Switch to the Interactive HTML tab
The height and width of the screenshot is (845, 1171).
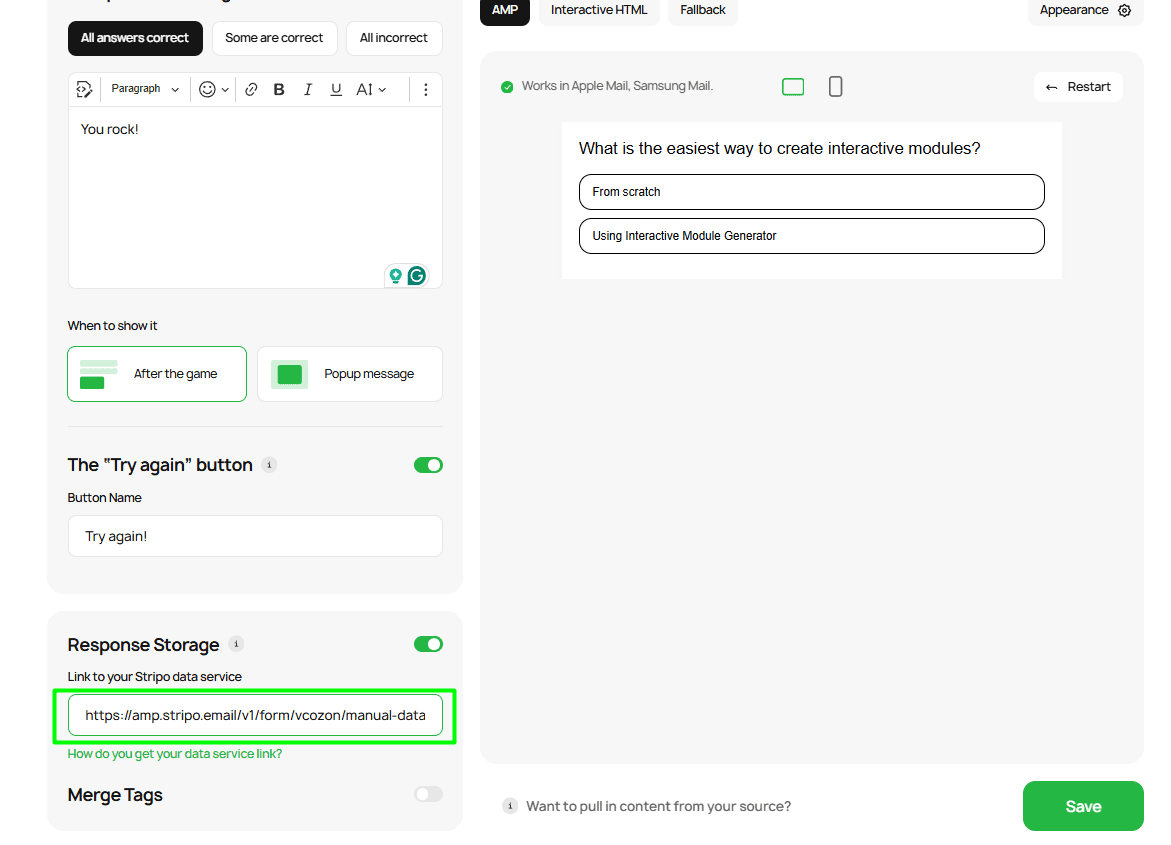(599, 10)
